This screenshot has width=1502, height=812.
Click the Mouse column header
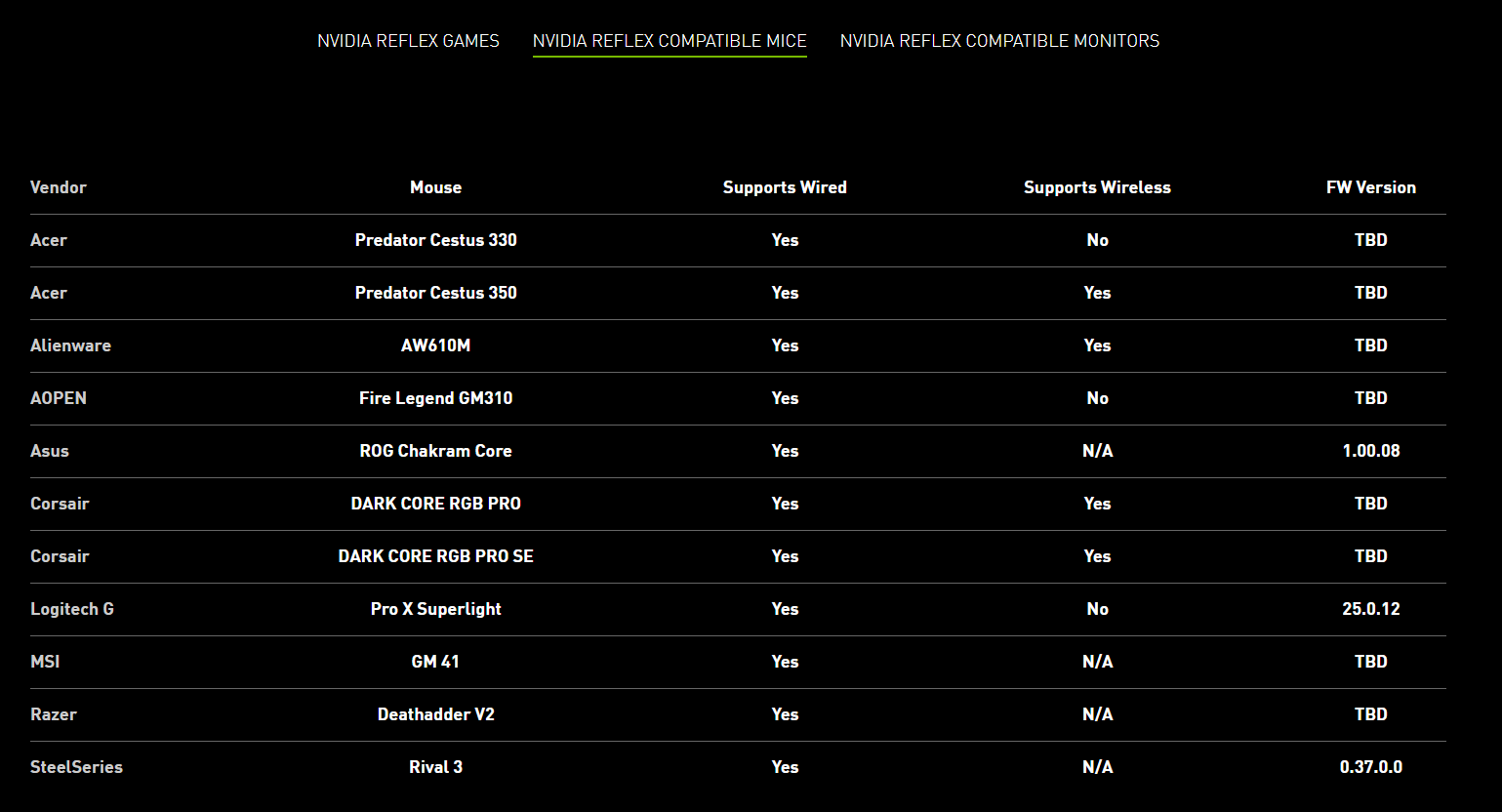click(x=435, y=187)
